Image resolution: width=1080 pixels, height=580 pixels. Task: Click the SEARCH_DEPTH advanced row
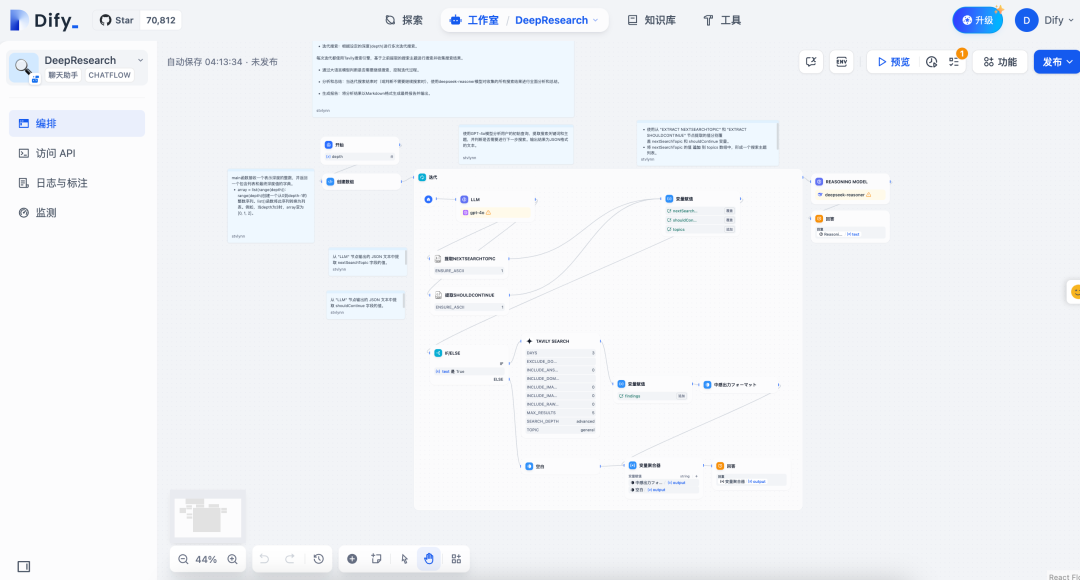pos(561,421)
